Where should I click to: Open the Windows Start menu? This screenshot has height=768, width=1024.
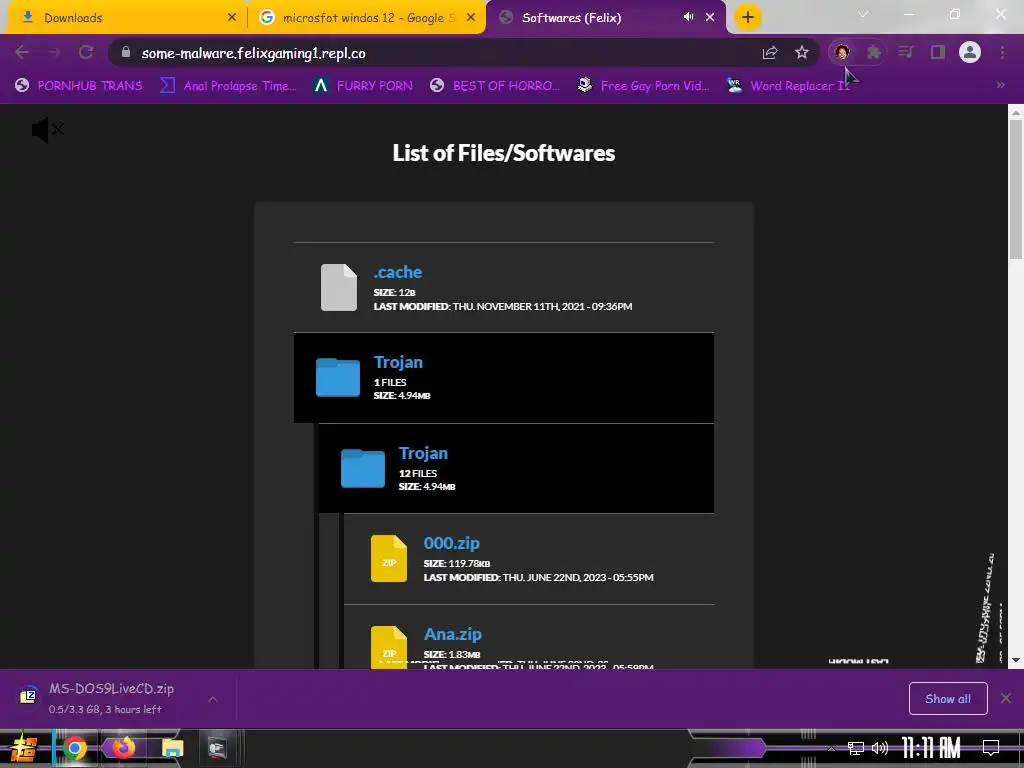24,748
